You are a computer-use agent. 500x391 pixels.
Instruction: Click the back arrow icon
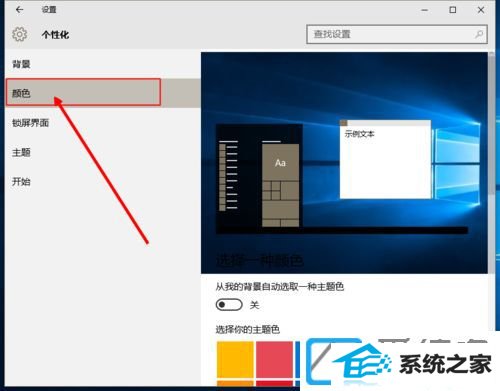pos(20,10)
